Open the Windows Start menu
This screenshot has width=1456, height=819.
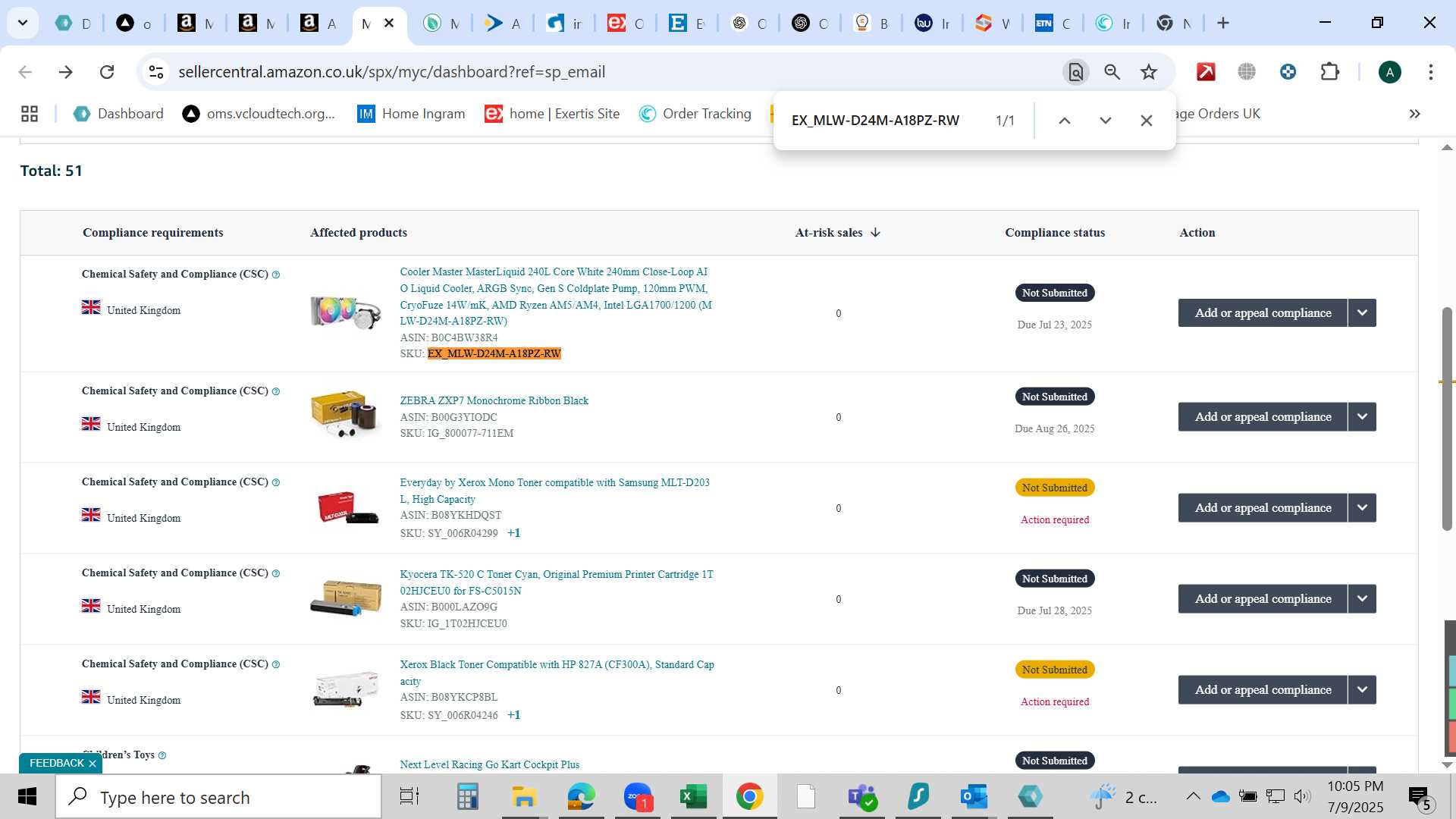point(27,797)
